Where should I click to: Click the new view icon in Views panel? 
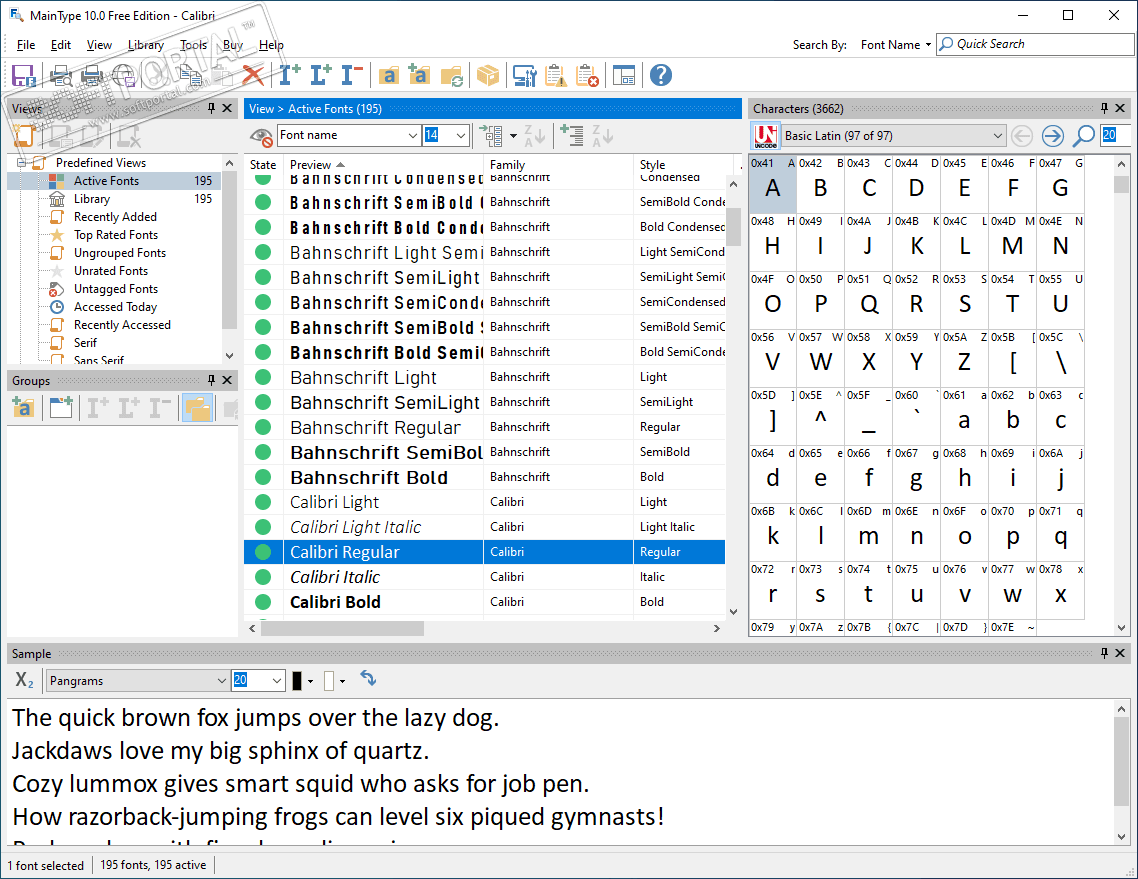(24, 136)
